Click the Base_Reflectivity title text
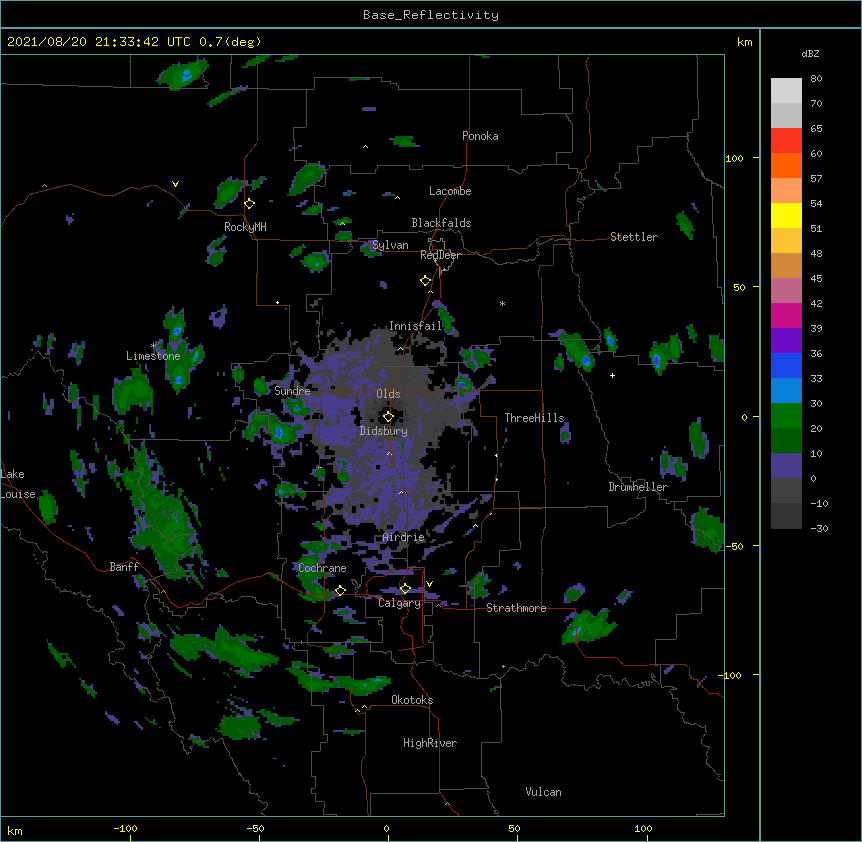 coord(431,15)
